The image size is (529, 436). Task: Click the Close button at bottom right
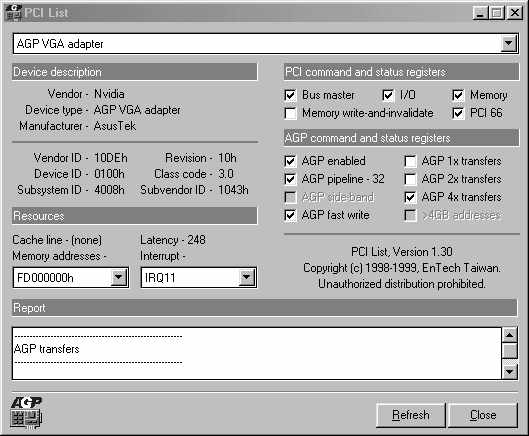coord(483,415)
